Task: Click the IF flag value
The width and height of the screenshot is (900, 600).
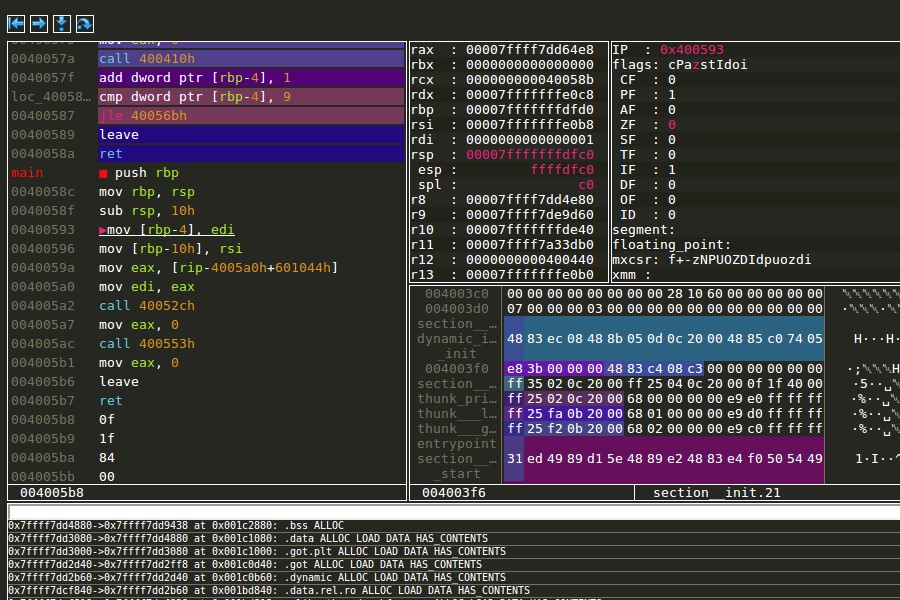Action: (x=672, y=169)
